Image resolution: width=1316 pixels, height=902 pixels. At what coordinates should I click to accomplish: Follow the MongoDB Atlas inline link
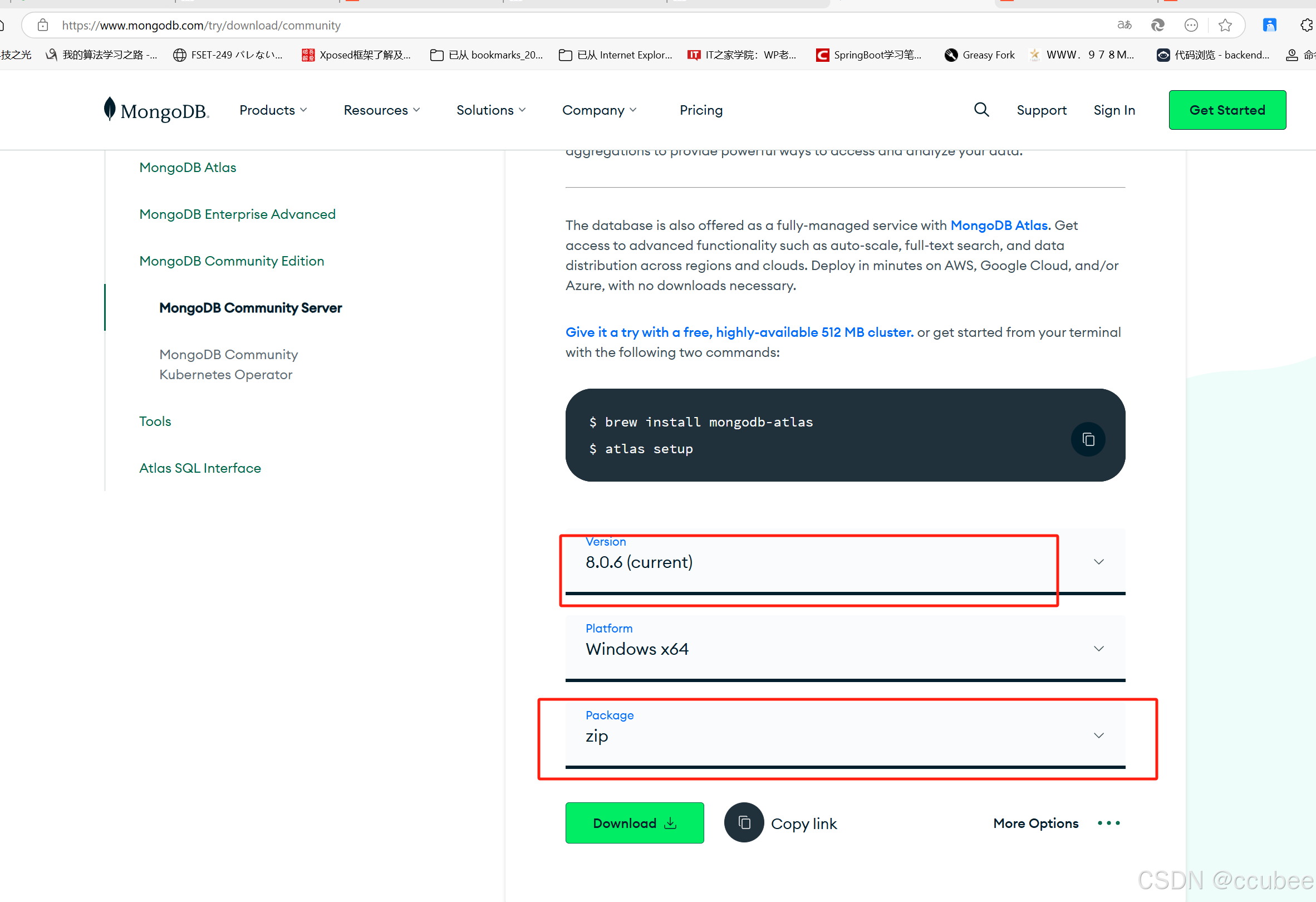999,225
